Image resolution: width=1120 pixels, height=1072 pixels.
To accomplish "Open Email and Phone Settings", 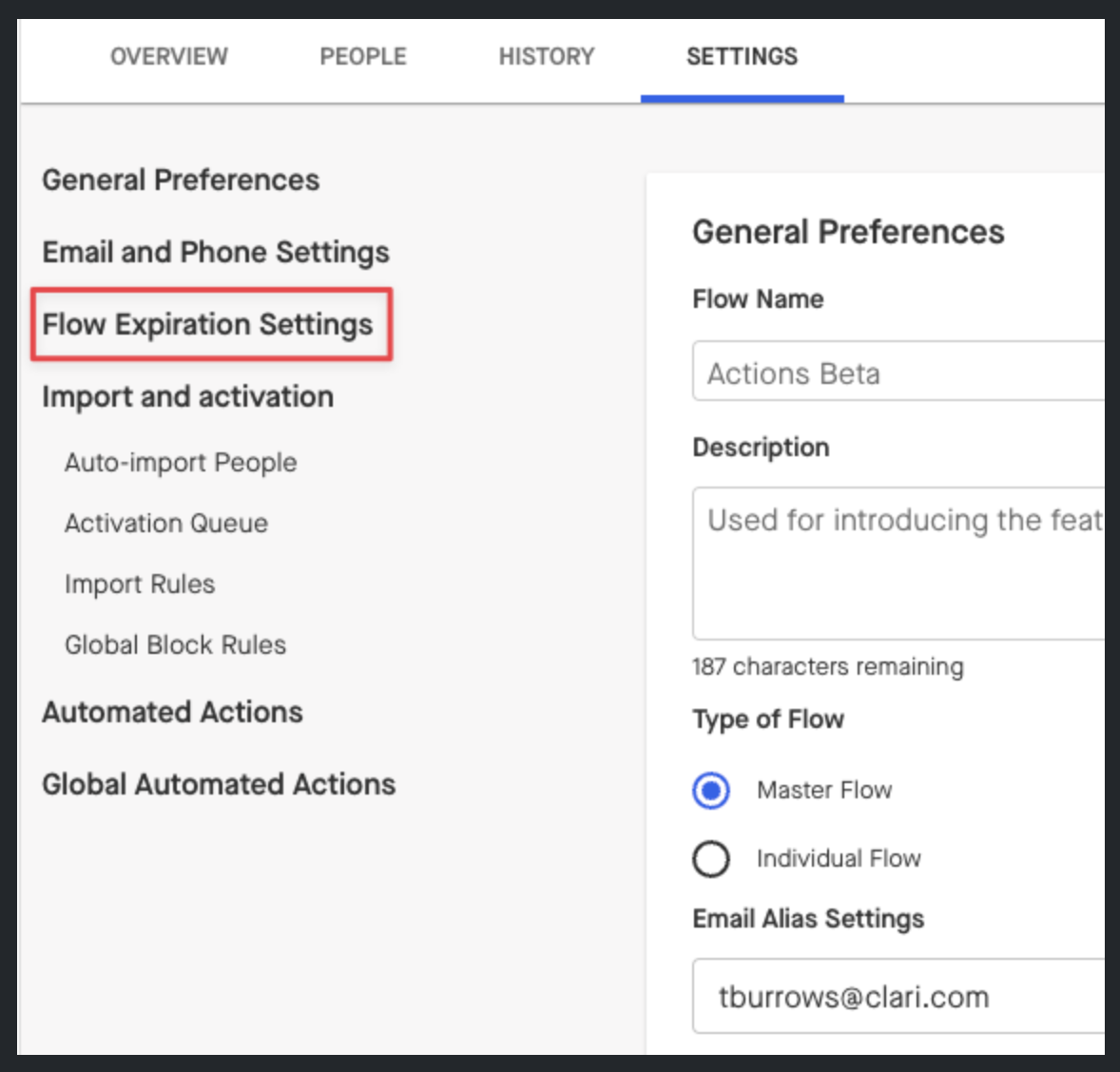I will [x=214, y=253].
